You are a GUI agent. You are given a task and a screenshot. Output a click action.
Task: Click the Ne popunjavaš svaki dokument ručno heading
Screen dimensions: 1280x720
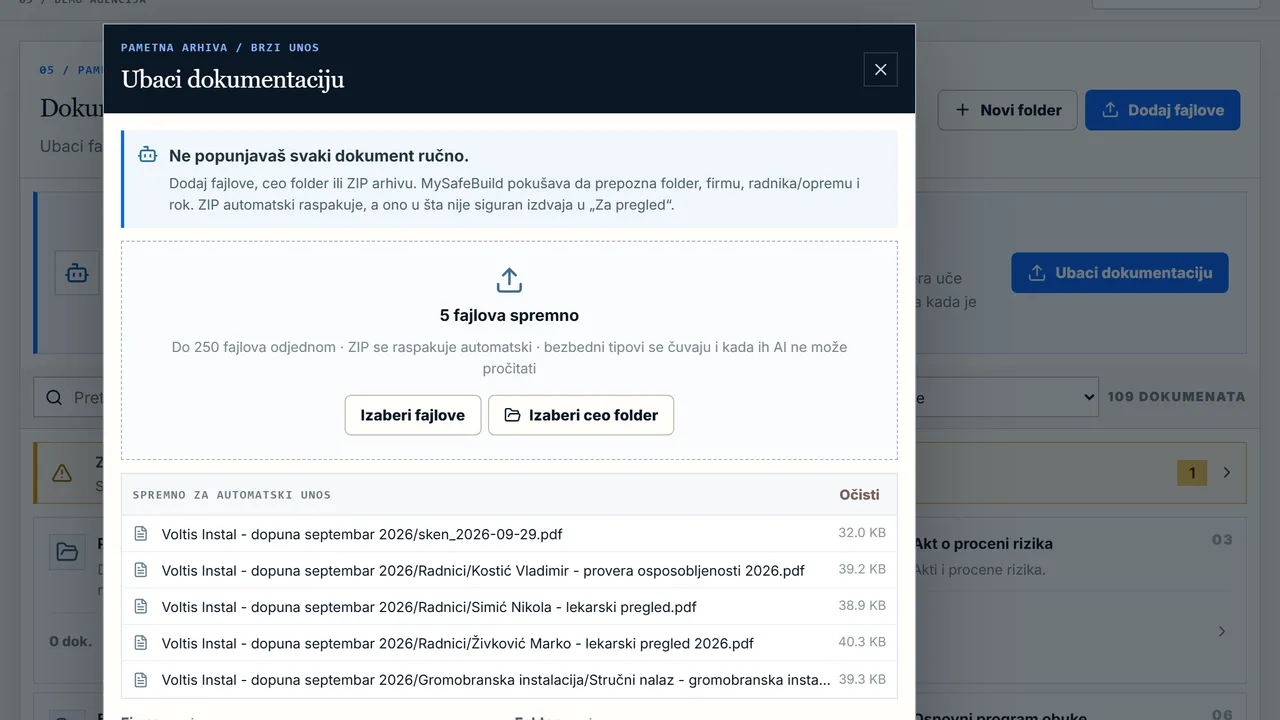click(x=319, y=156)
